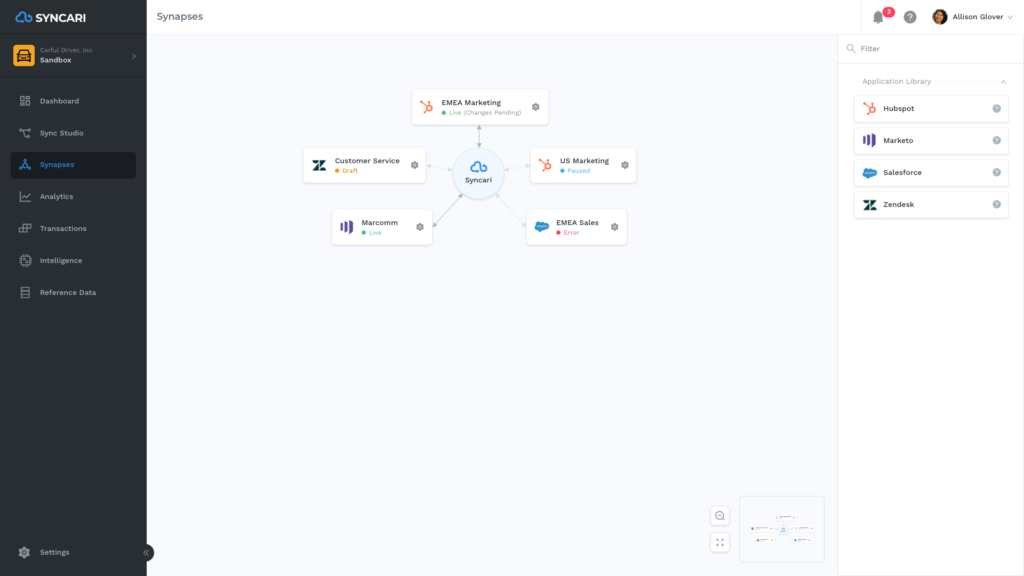This screenshot has height=576, width=1024.
Task: Click the 'Marcomm' node title
Action: click(x=379, y=223)
